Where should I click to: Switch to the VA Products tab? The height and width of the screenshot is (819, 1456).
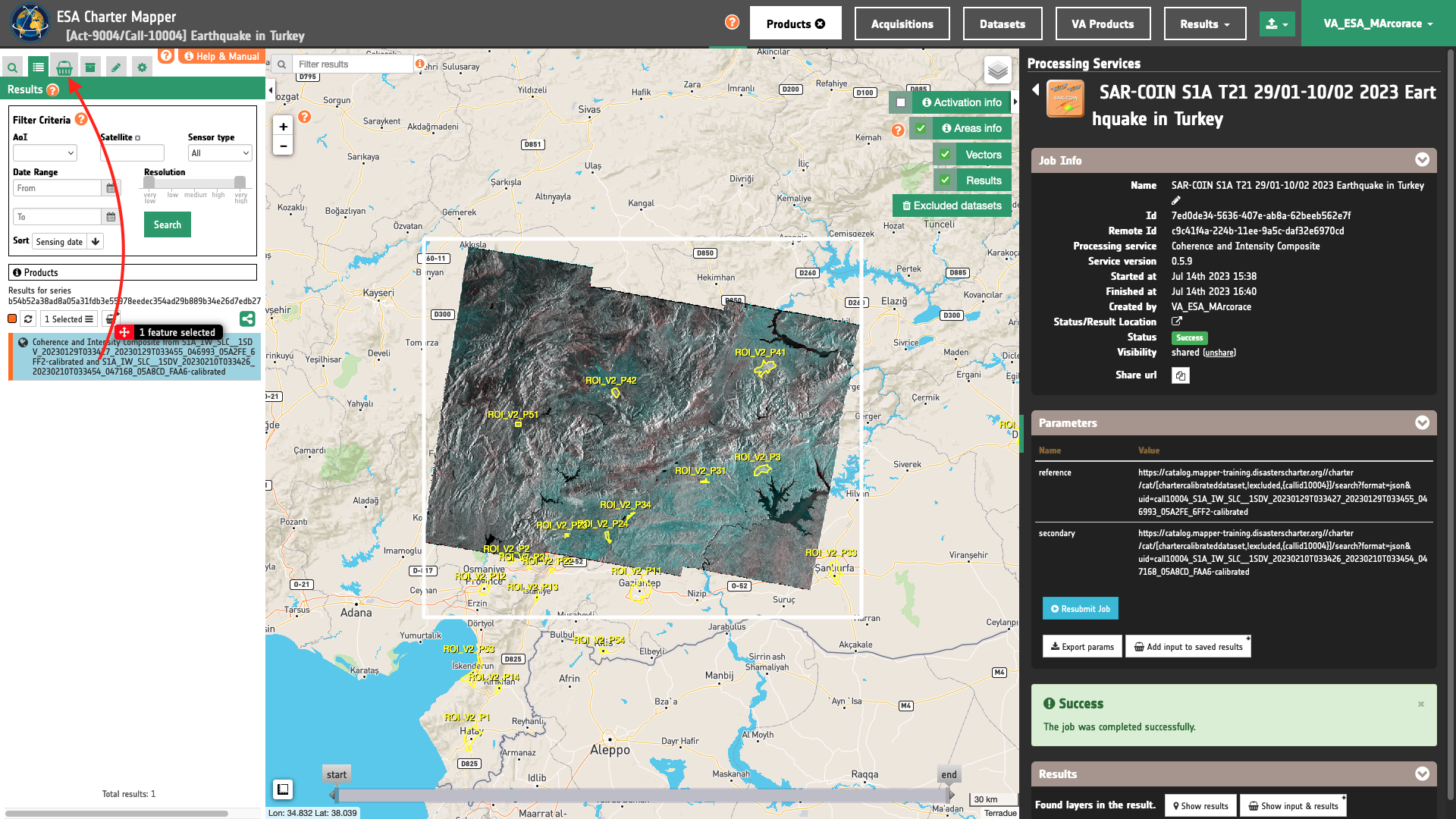click(x=1103, y=24)
